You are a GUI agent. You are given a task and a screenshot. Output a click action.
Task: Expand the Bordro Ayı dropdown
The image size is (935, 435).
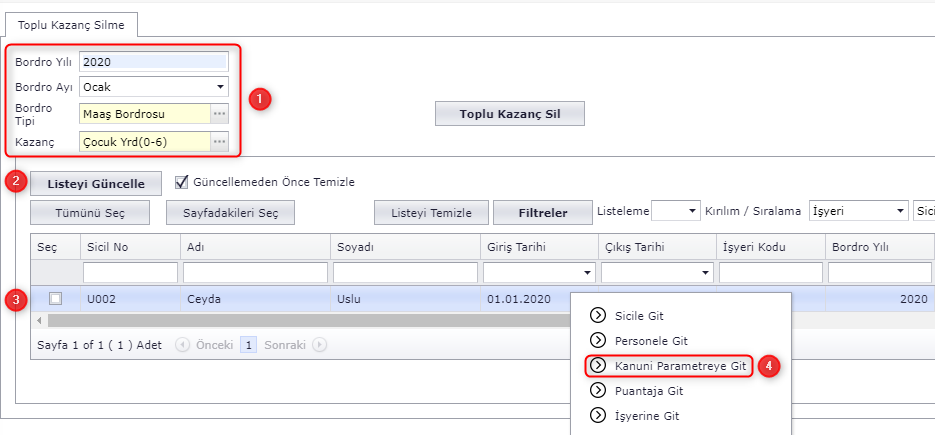219,87
